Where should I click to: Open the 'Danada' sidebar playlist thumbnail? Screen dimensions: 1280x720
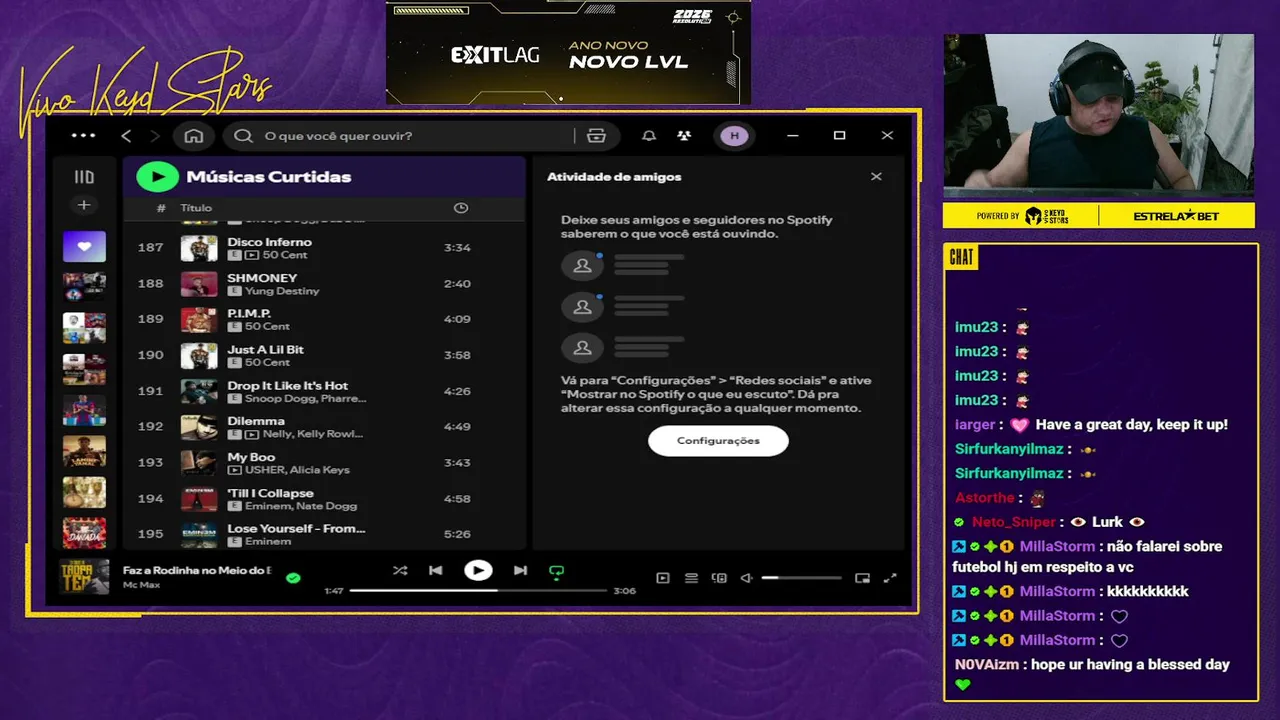(x=84, y=533)
